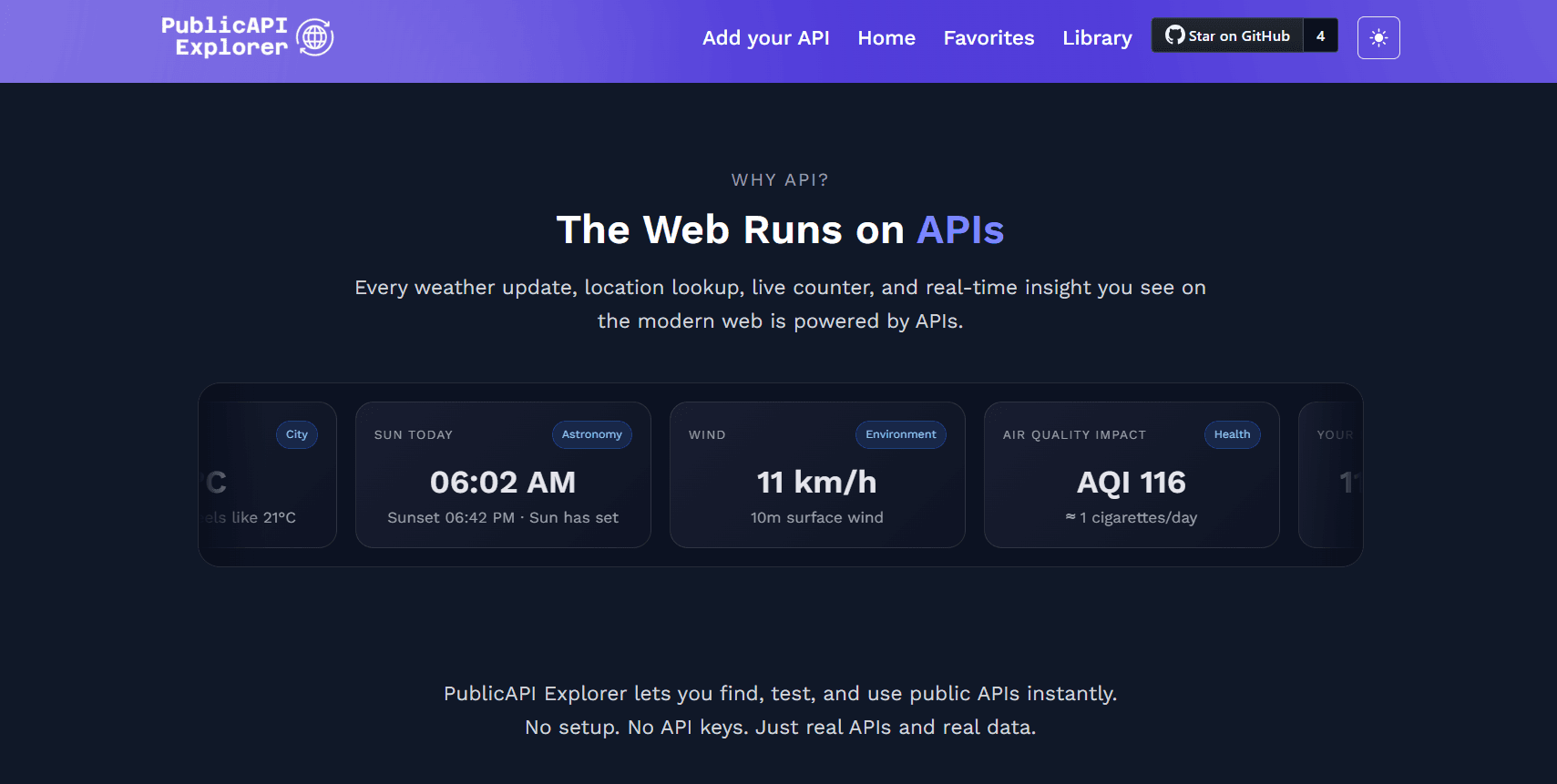Viewport: 1557px width, 784px height.
Task: Click the WHY API? heading
Action: pyautogui.click(x=781, y=179)
